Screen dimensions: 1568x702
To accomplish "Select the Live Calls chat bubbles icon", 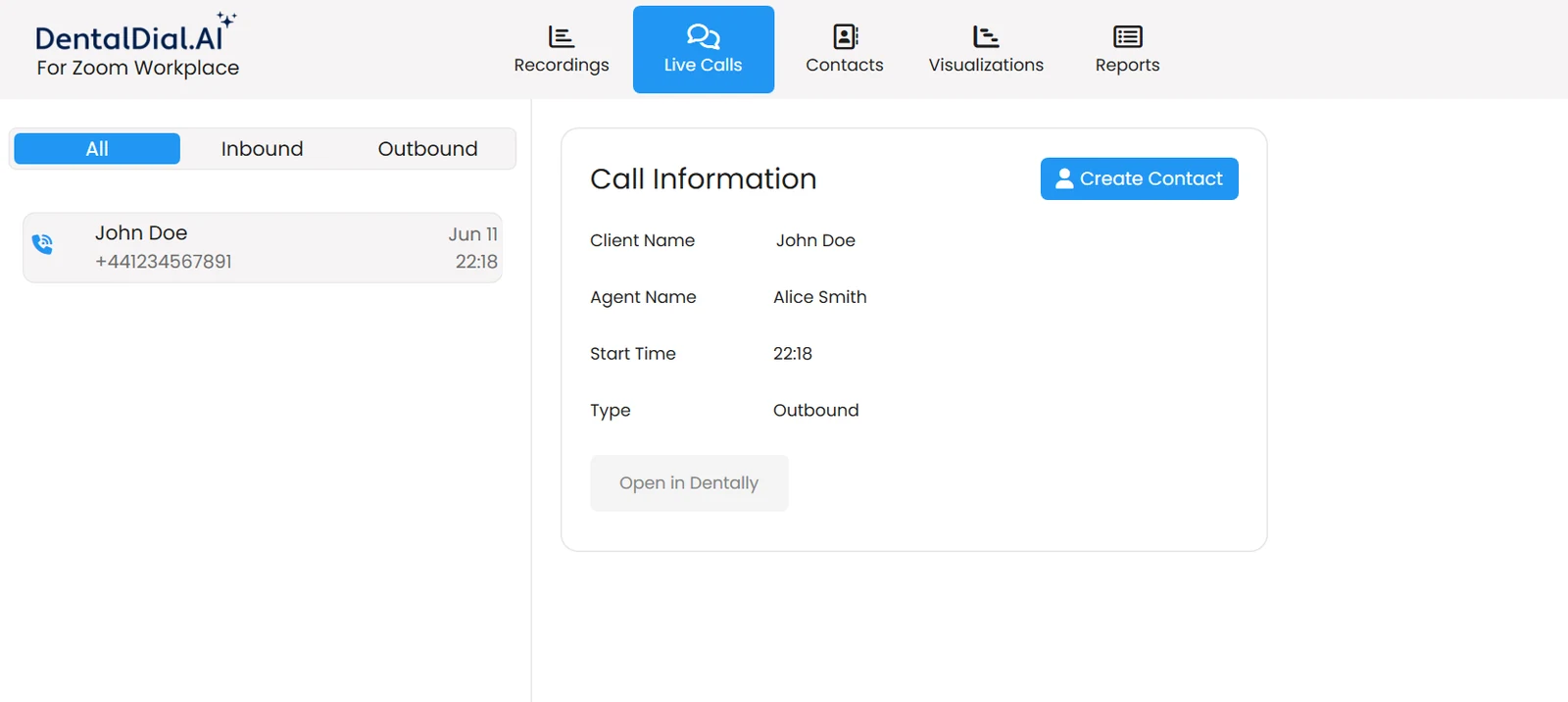I will coord(704,37).
